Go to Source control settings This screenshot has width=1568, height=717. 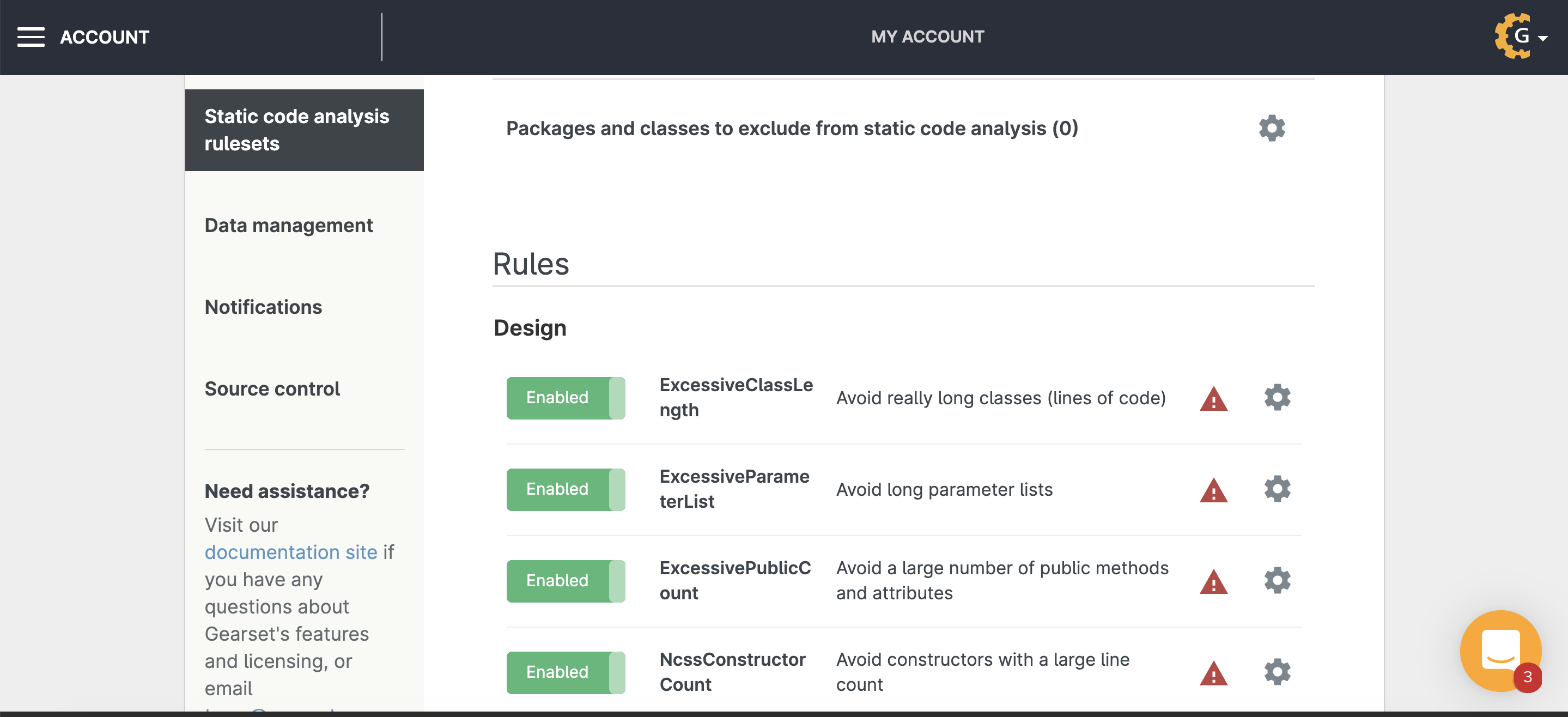(x=272, y=389)
